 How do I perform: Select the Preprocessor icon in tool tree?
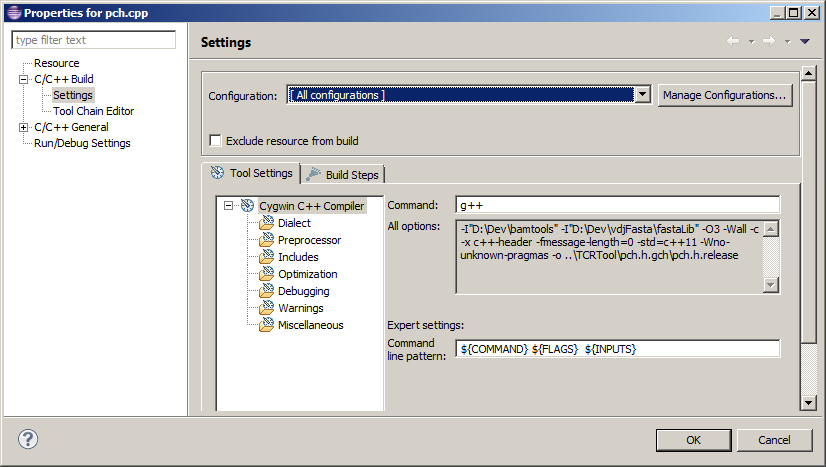click(266, 240)
